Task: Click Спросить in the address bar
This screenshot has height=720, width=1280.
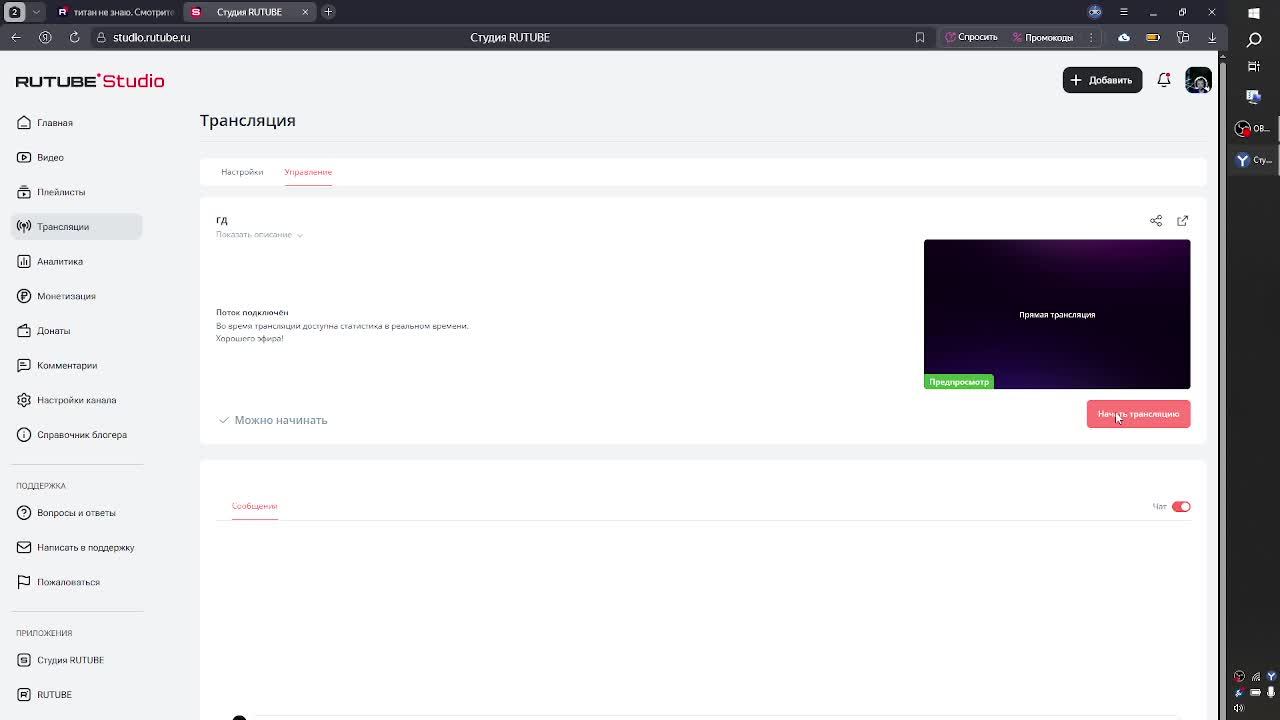Action: click(971, 37)
